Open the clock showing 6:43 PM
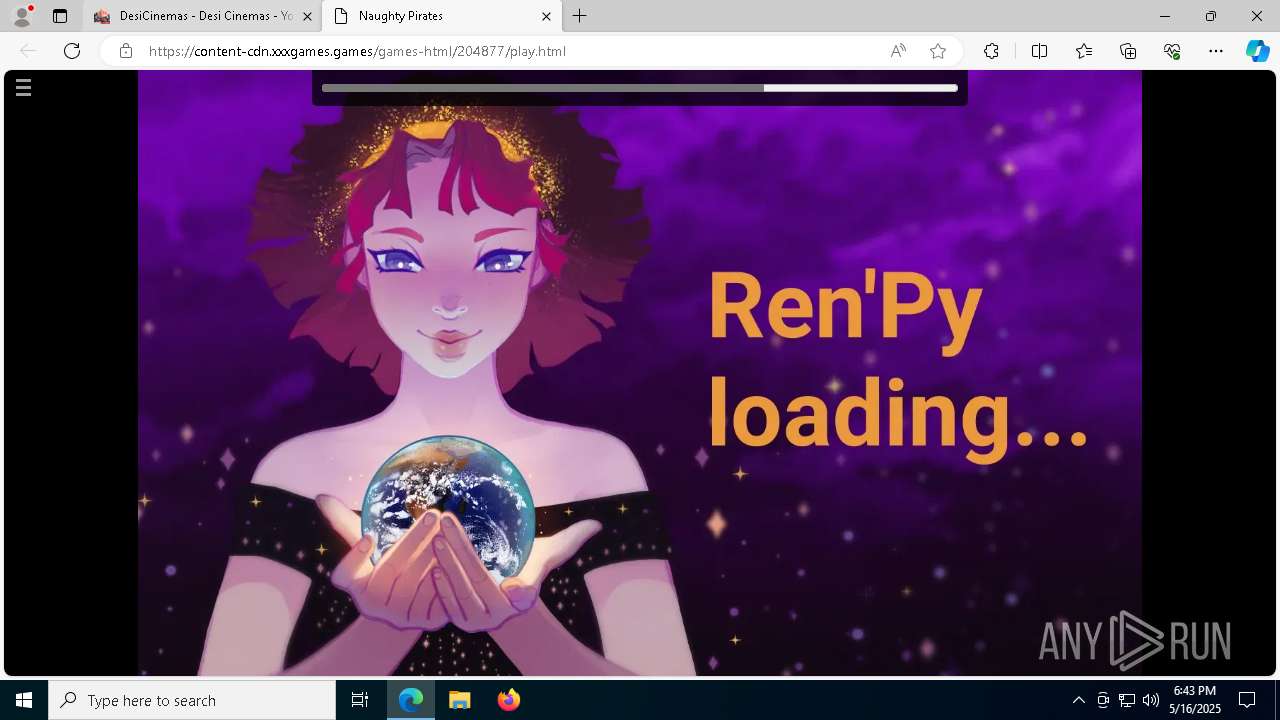This screenshot has height=720, width=1280. click(1195, 700)
